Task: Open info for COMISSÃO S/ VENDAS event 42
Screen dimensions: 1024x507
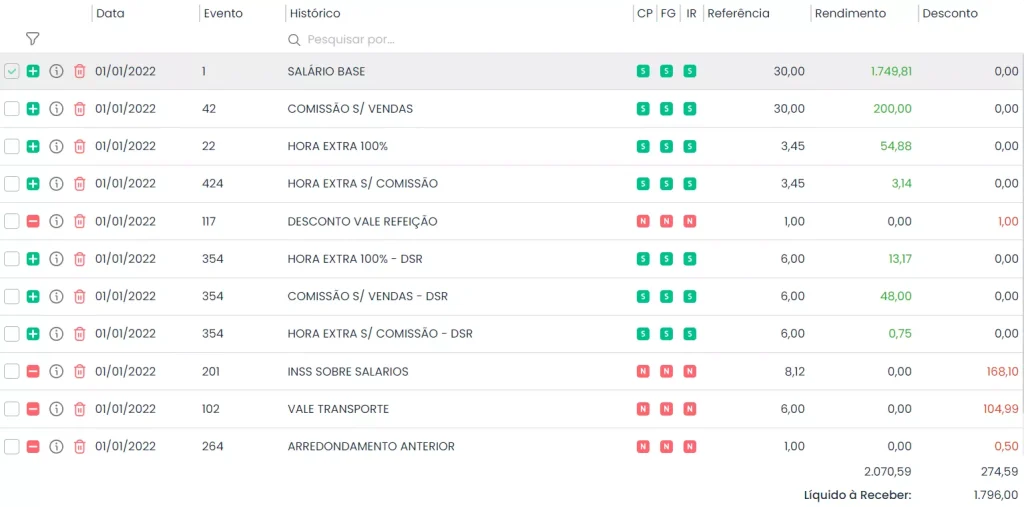Action: pyautogui.click(x=56, y=109)
